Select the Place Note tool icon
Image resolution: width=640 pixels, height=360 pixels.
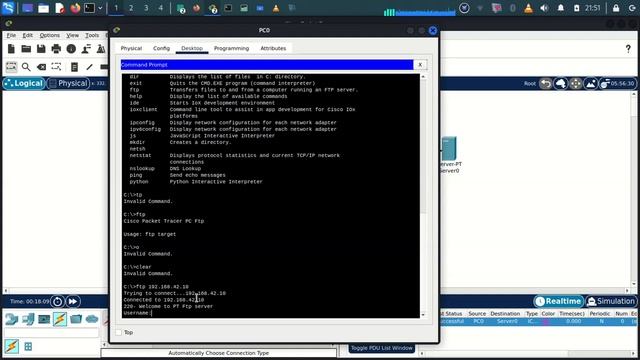click(x=74, y=67)
